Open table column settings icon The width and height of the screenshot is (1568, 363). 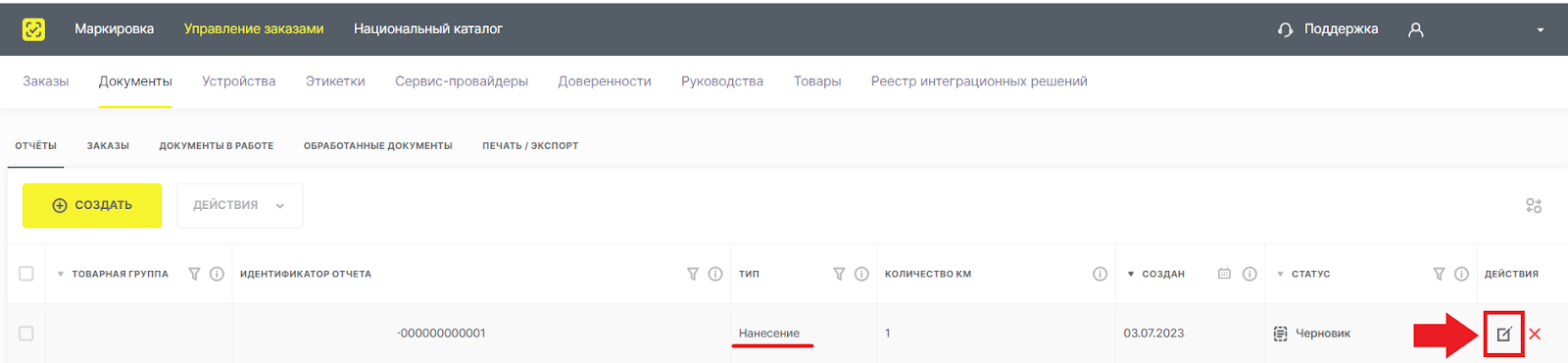click(1534, 205)
